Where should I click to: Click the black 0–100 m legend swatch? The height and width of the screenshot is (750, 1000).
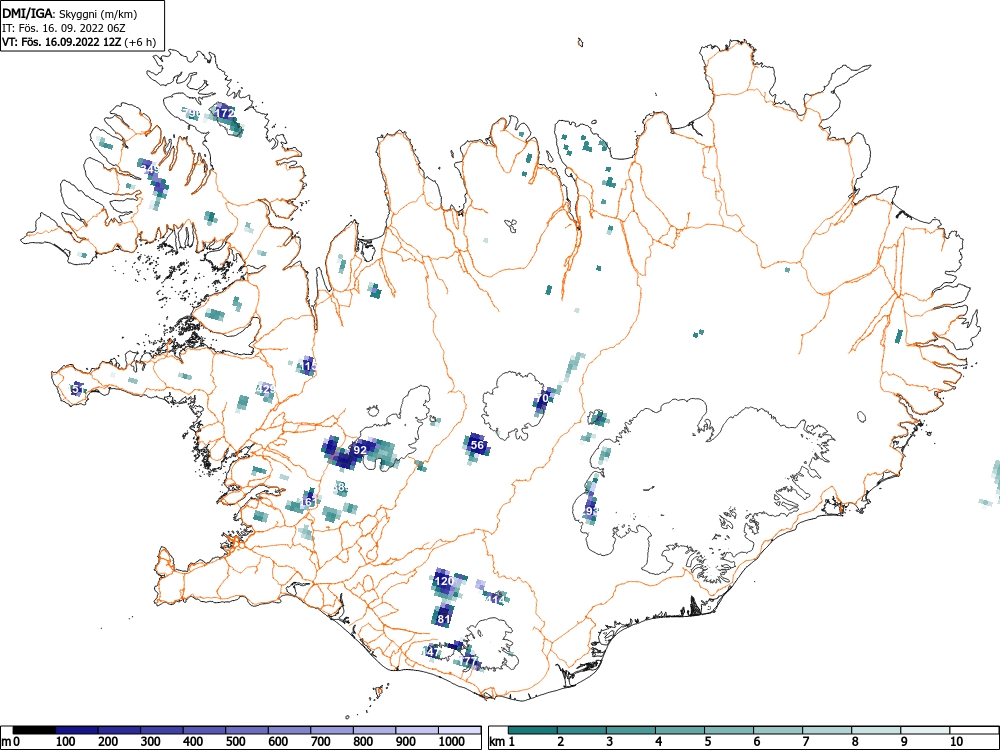pos(34,730)
